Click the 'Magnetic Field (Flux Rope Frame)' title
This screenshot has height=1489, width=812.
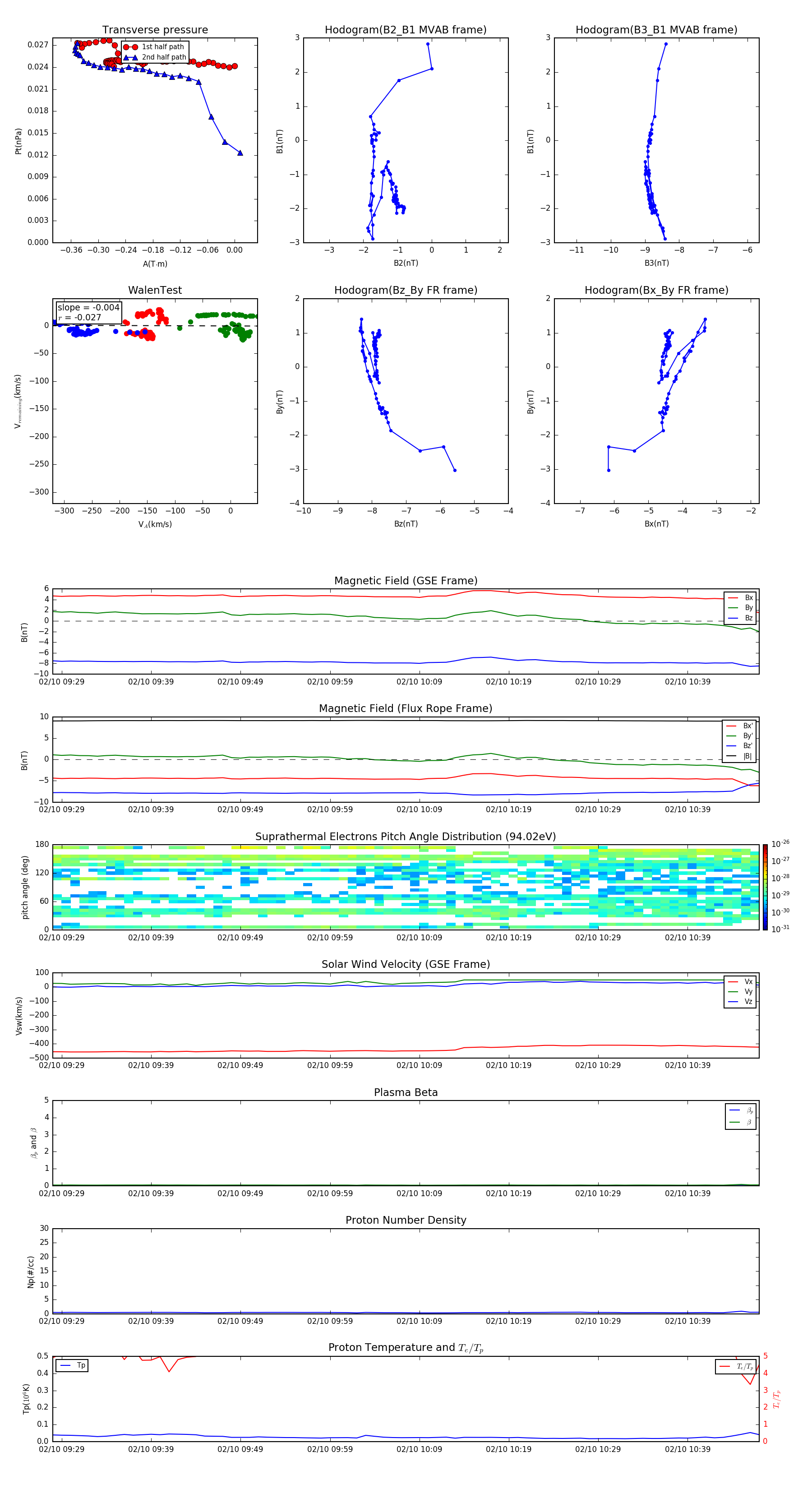pos(406,709)
